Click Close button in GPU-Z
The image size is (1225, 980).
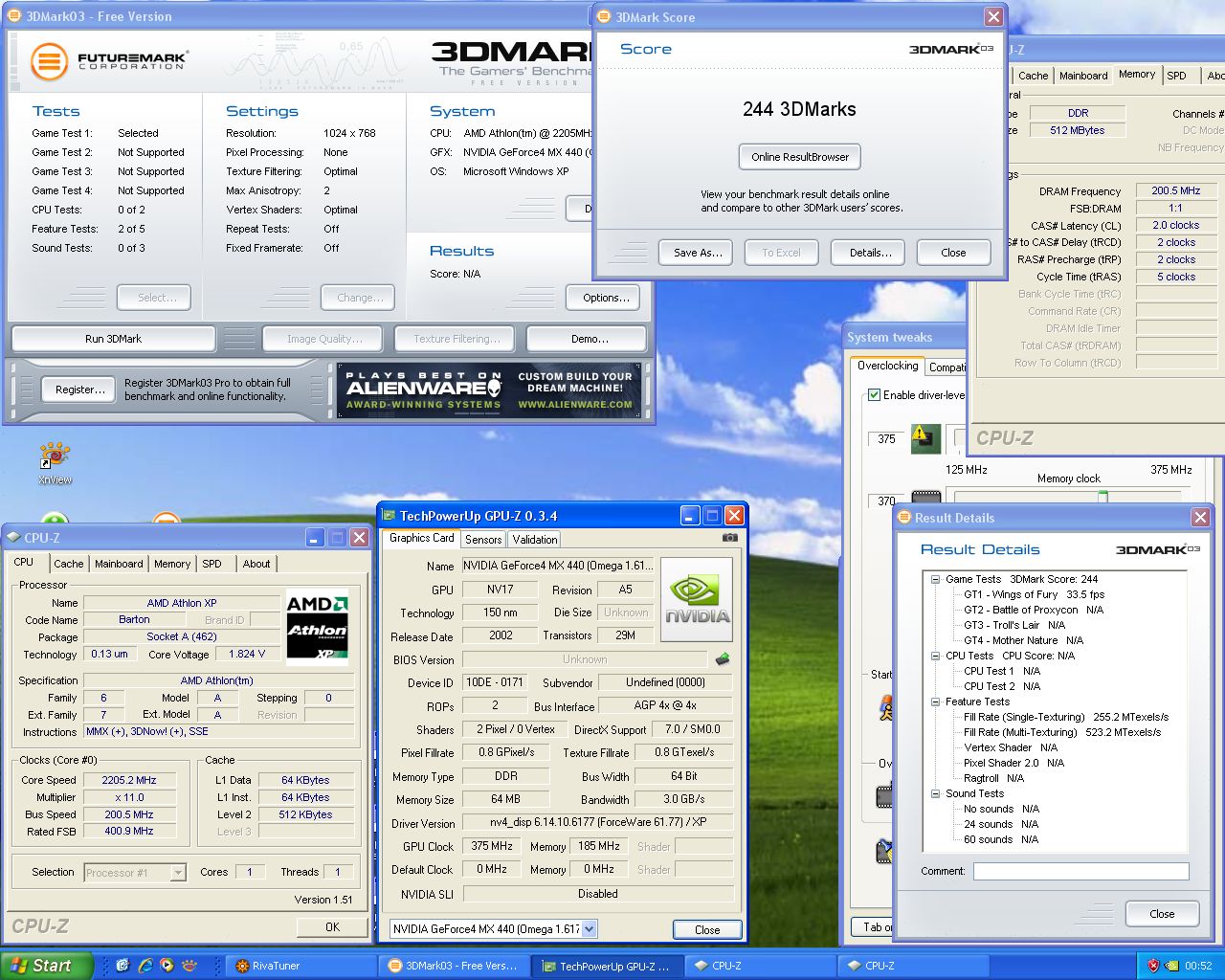click(x=707, y=929)
